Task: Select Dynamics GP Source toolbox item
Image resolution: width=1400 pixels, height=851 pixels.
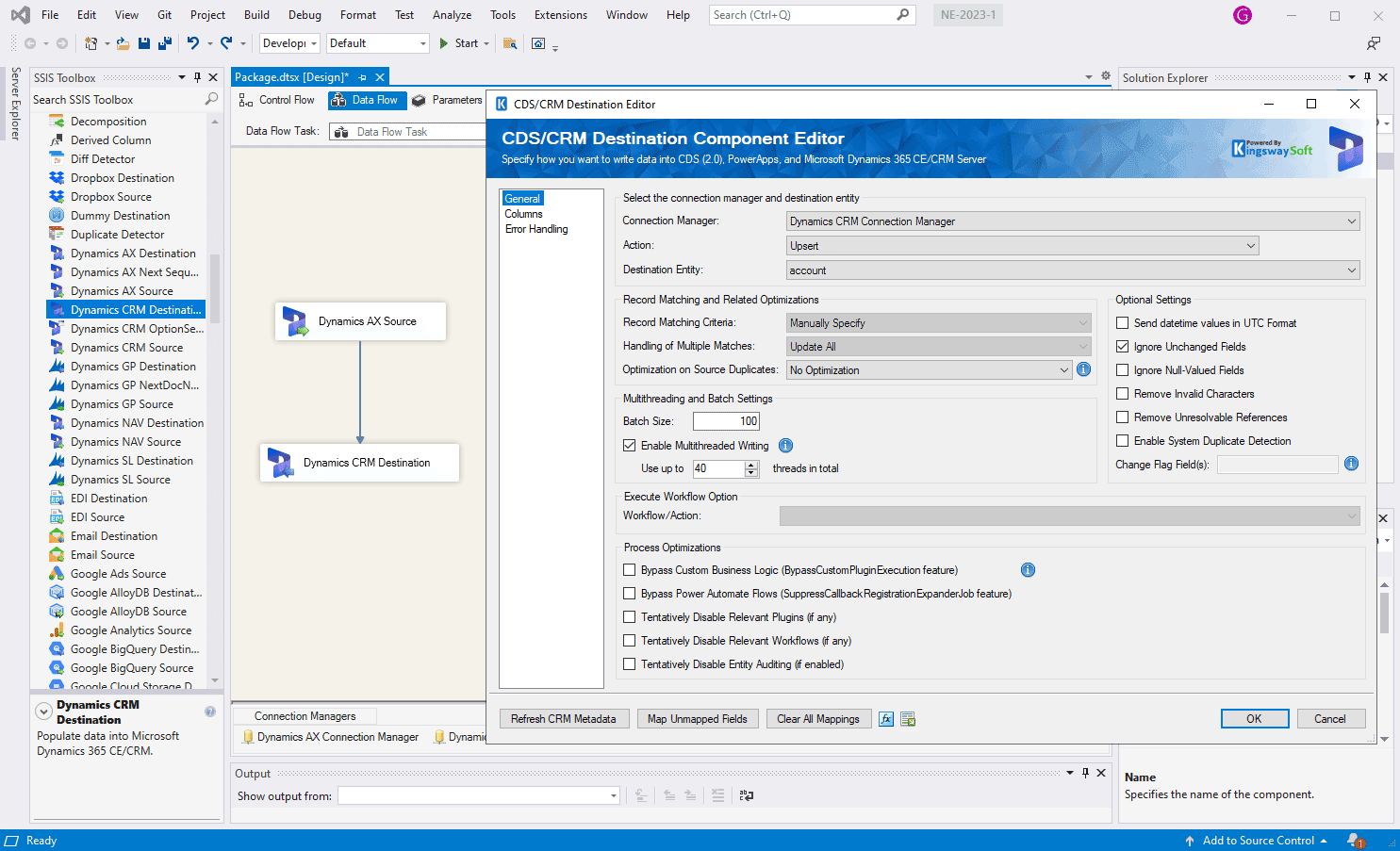Action: (x=122, y=404)
